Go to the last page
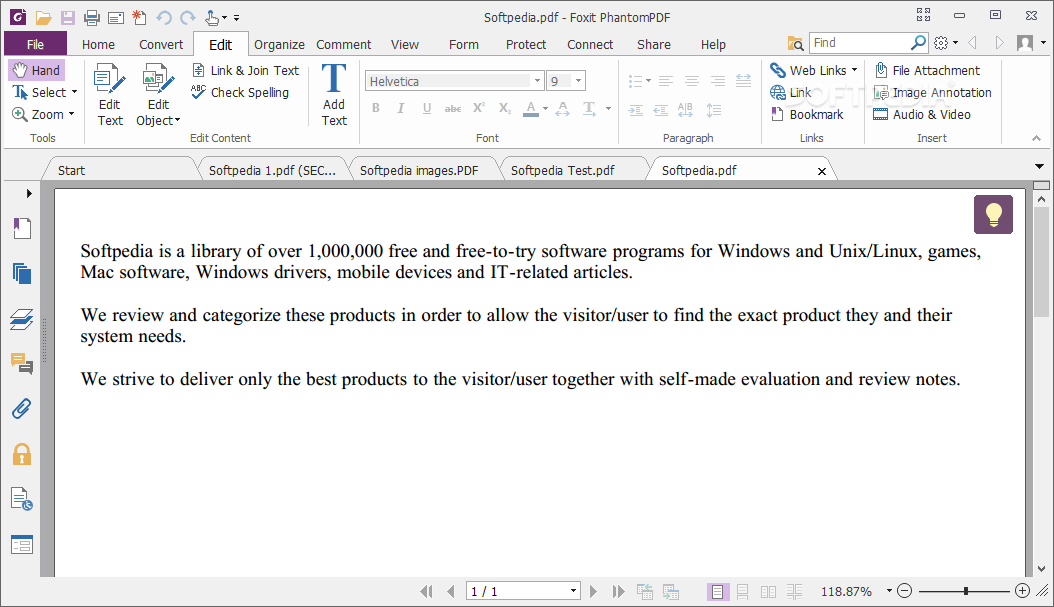 tap(618, 592)
